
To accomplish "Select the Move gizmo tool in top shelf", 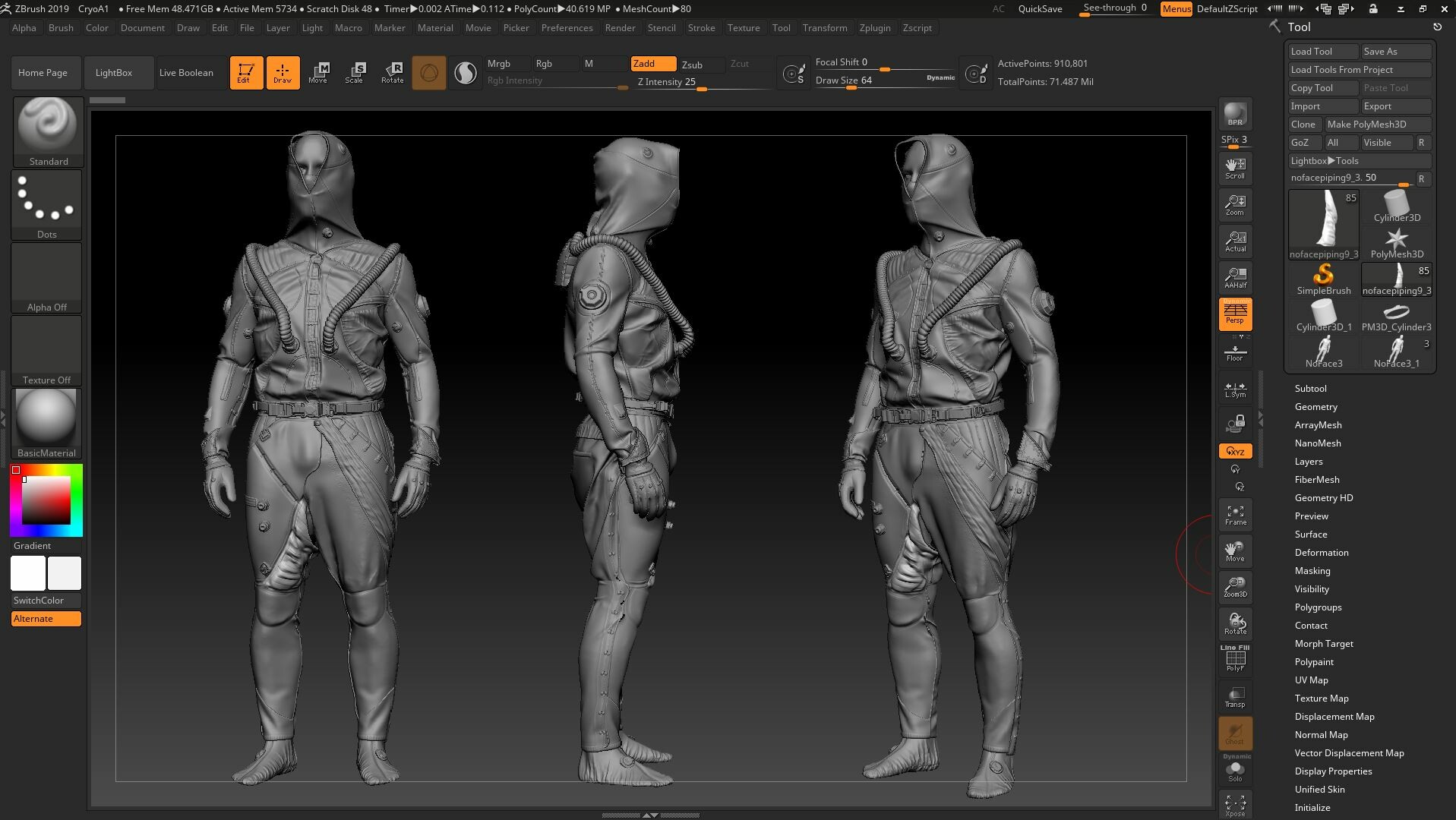I will [x=318, y=73].
